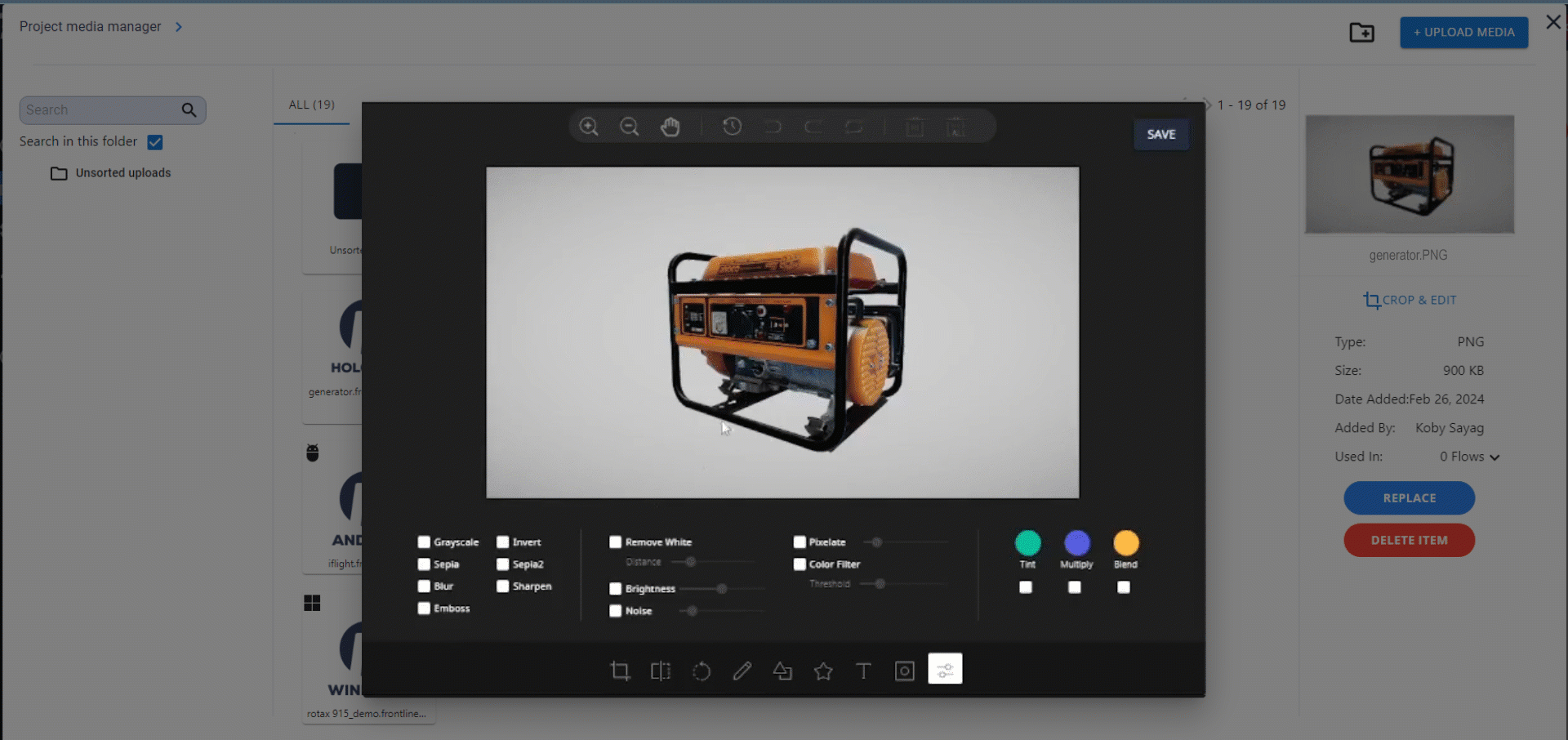Toggle the Brightness checkbox
The image size is (1568, 740).
(x=616, y=588)
